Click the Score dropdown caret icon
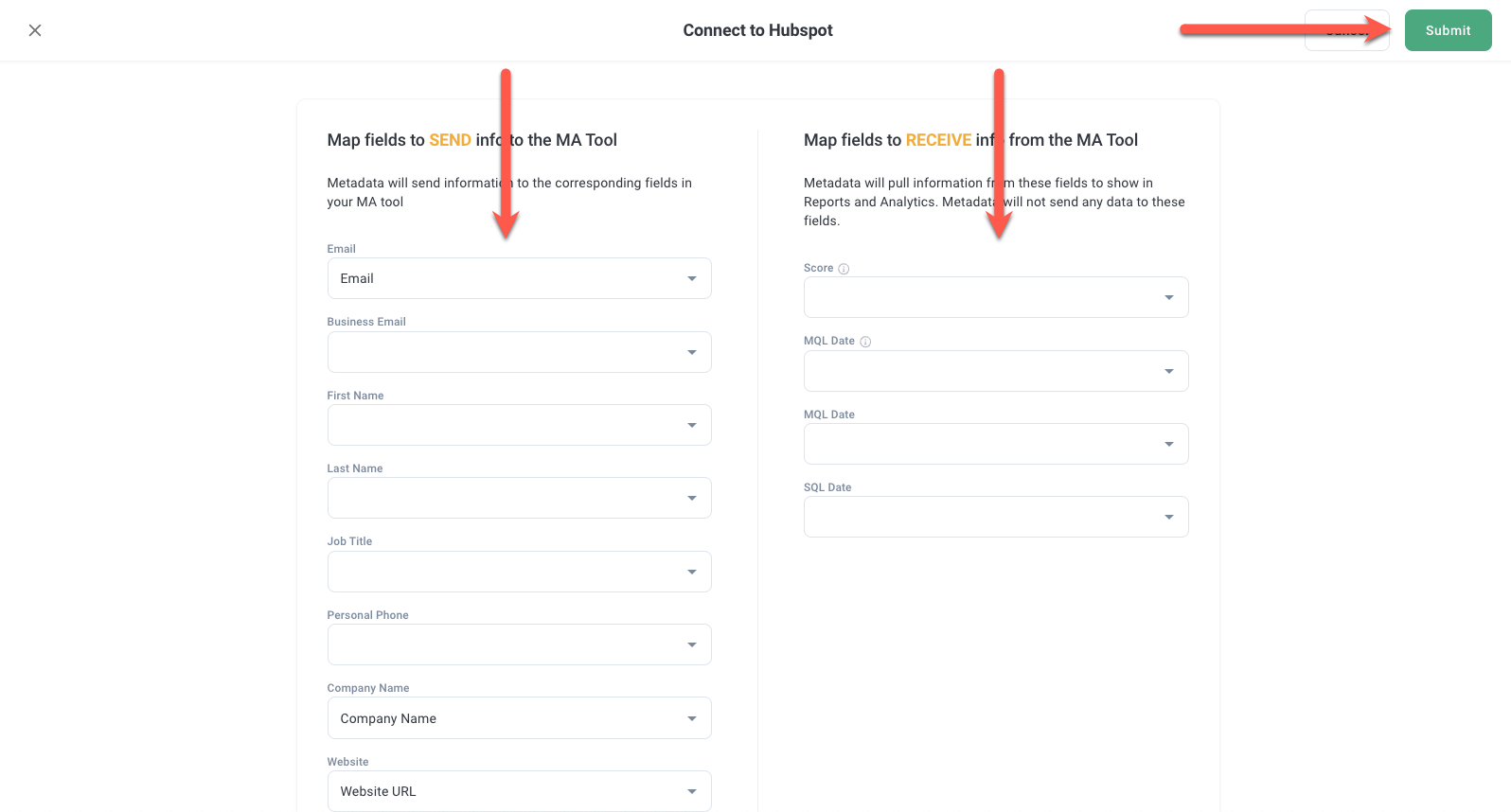 coord(1169,297)
